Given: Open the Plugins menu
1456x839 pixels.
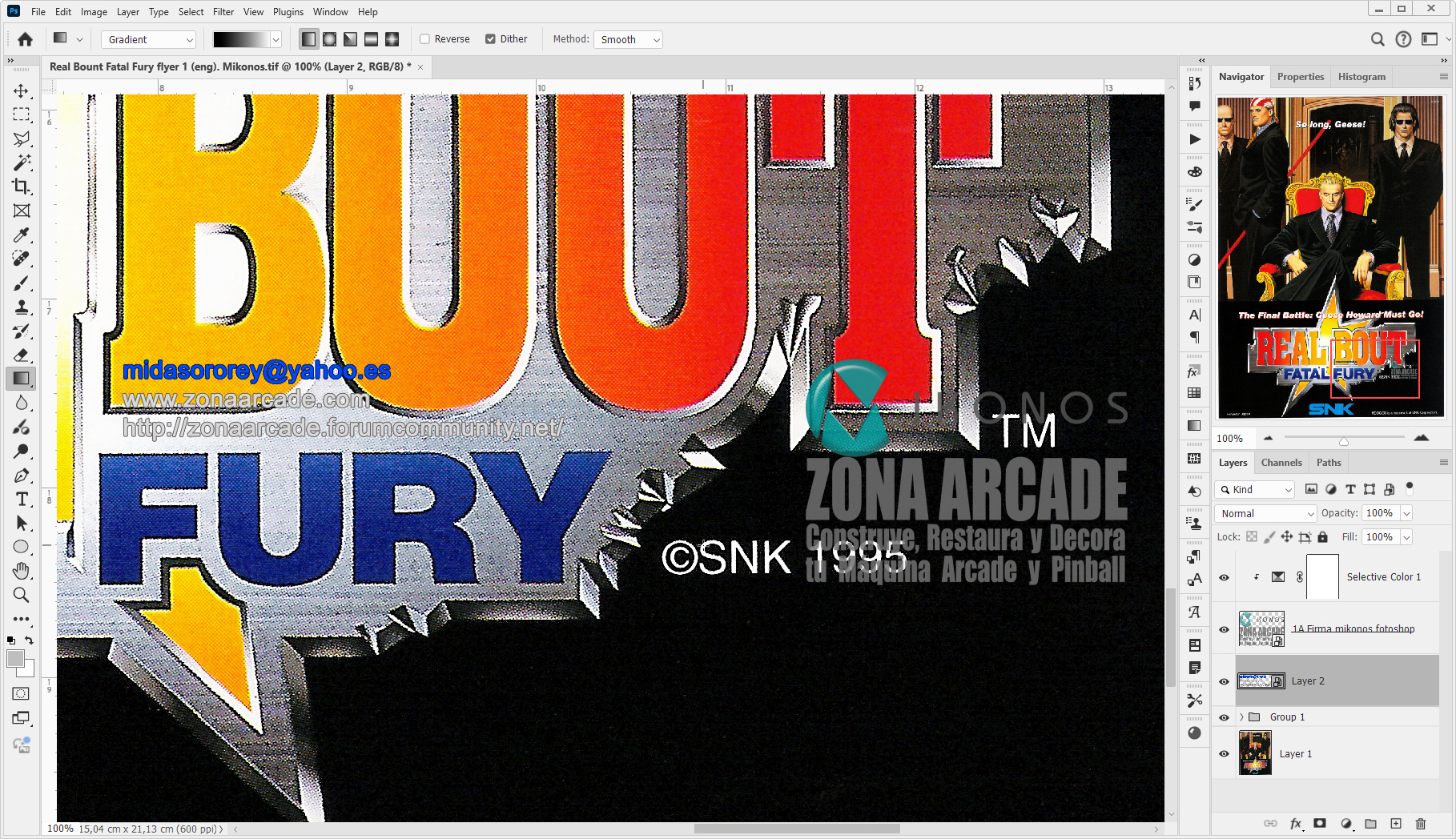Looking at the screenshot, I should 288,12.
